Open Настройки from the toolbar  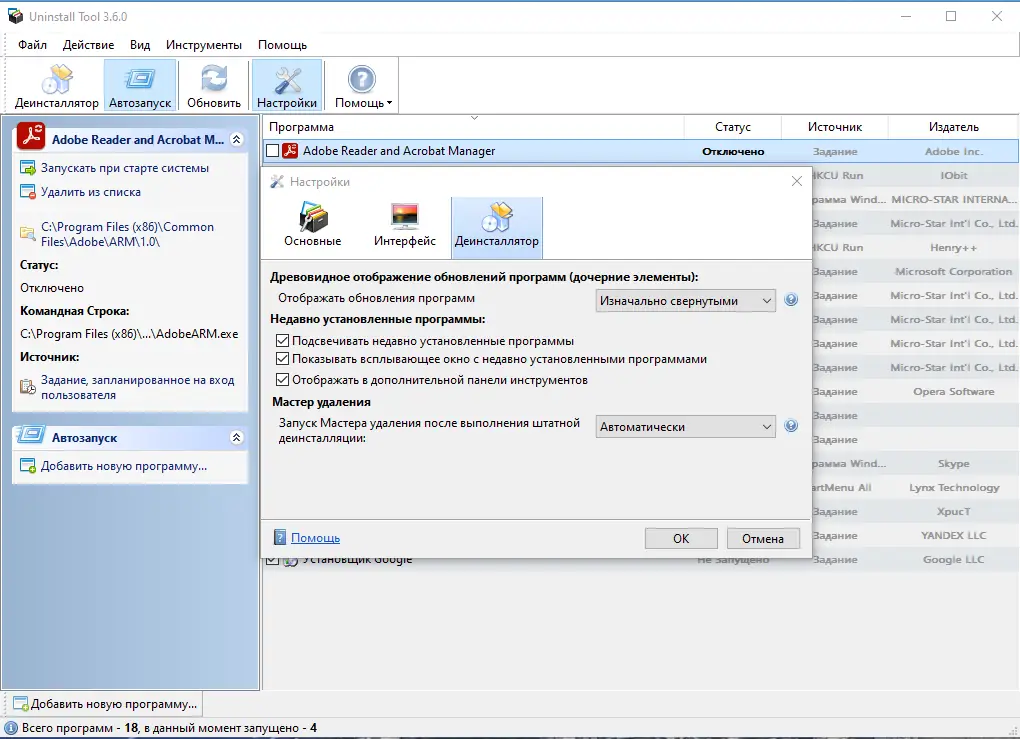[x=287, y=87]
